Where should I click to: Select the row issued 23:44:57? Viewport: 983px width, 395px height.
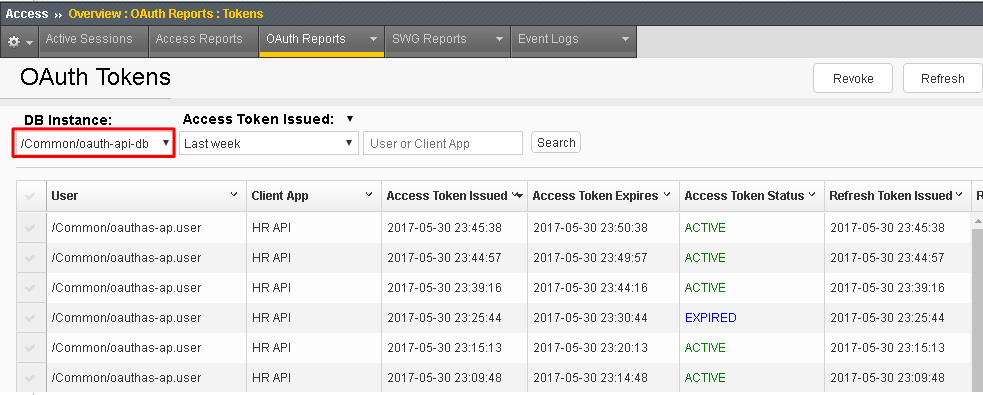click(30, 258)
